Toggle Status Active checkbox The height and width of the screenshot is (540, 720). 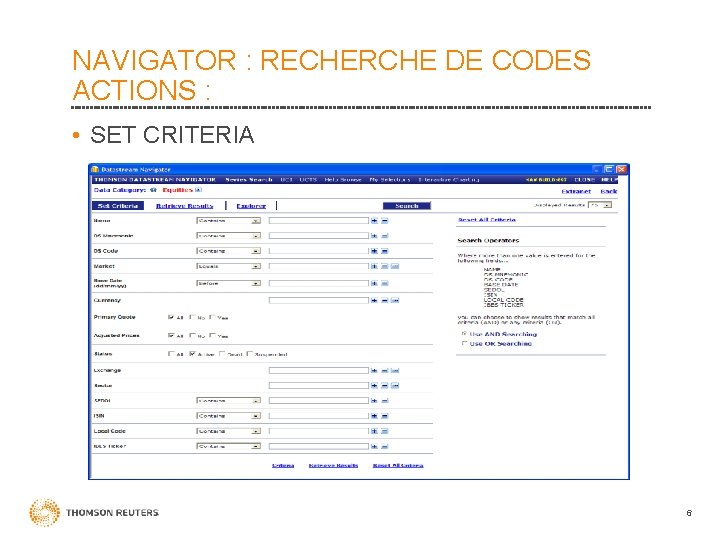click(192, 354)
